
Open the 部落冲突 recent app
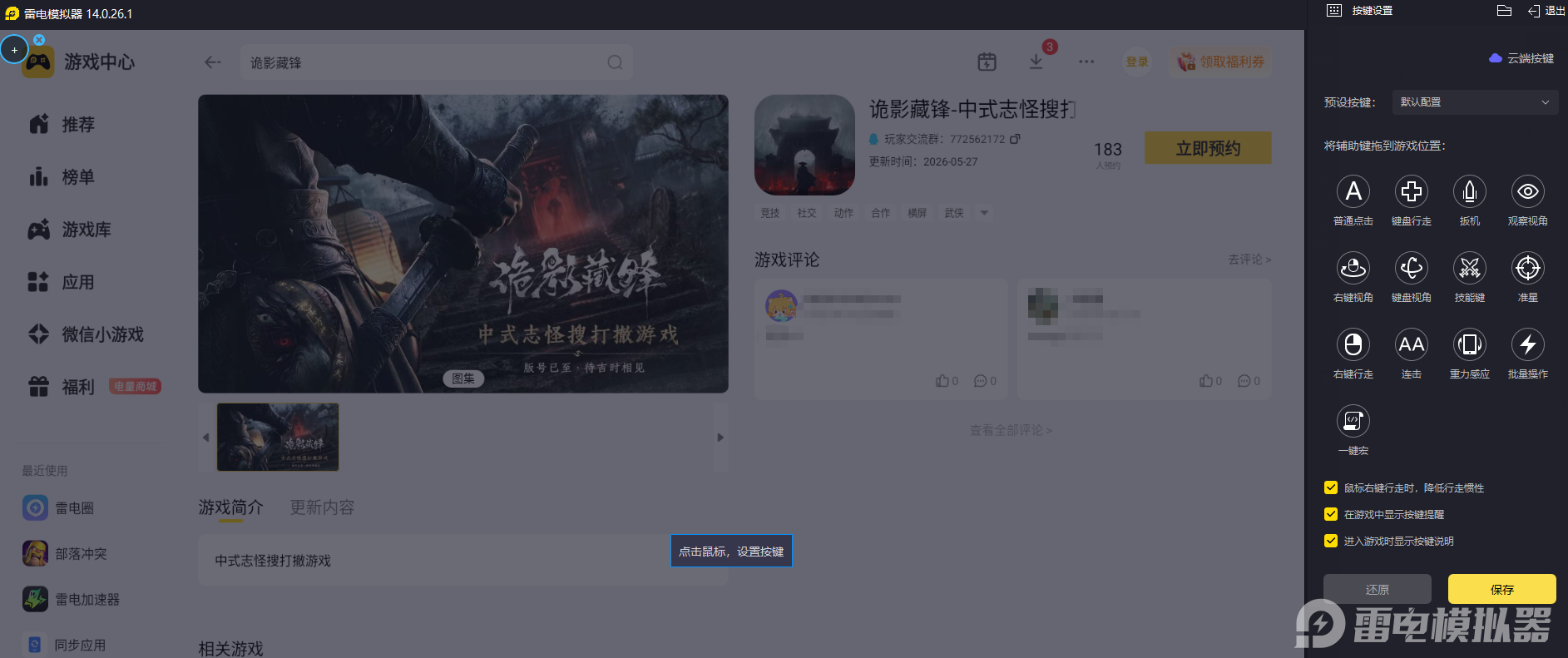pyautogui.click(x=65, y=553)
